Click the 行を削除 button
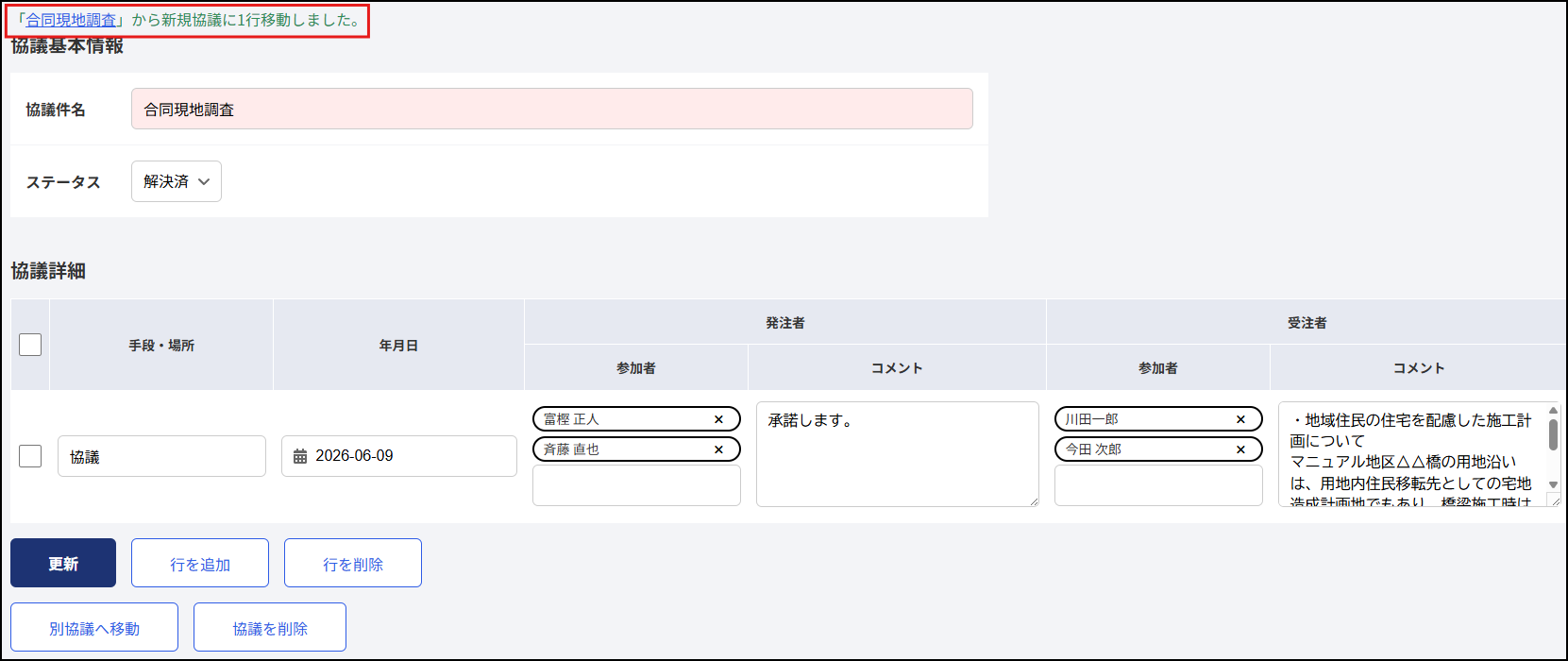 tap(353, 563)
